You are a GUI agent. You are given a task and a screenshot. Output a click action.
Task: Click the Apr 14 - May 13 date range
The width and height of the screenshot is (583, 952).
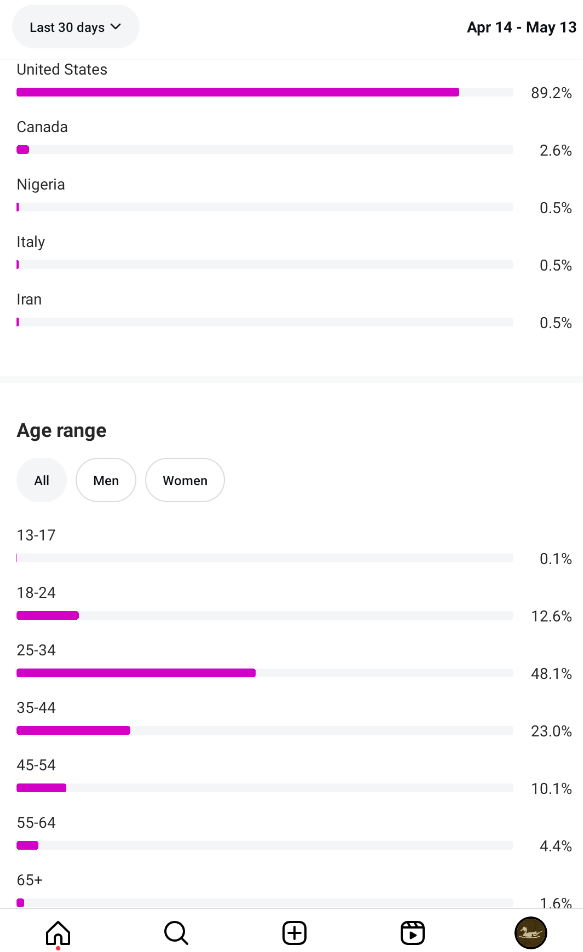coord(522,27)
